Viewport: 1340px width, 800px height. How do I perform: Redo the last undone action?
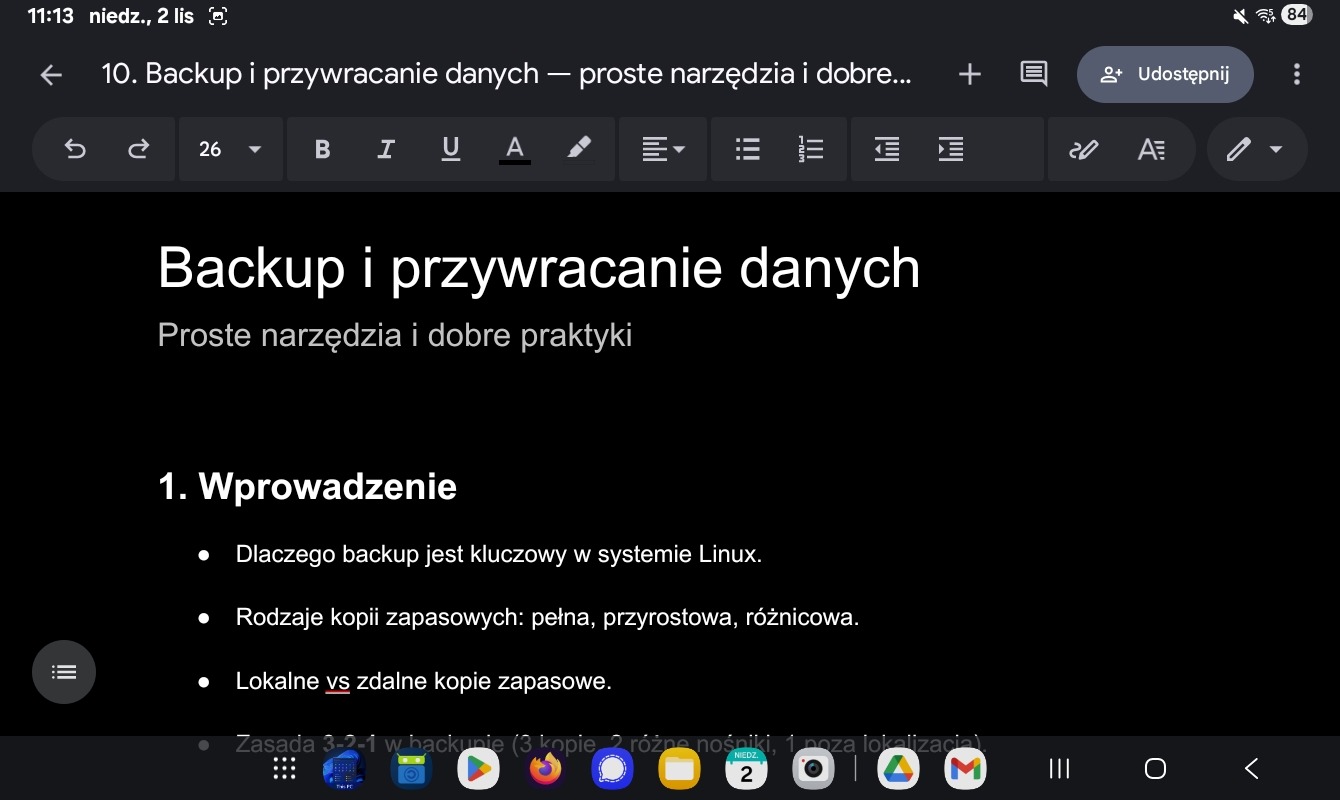pos(138,149)
